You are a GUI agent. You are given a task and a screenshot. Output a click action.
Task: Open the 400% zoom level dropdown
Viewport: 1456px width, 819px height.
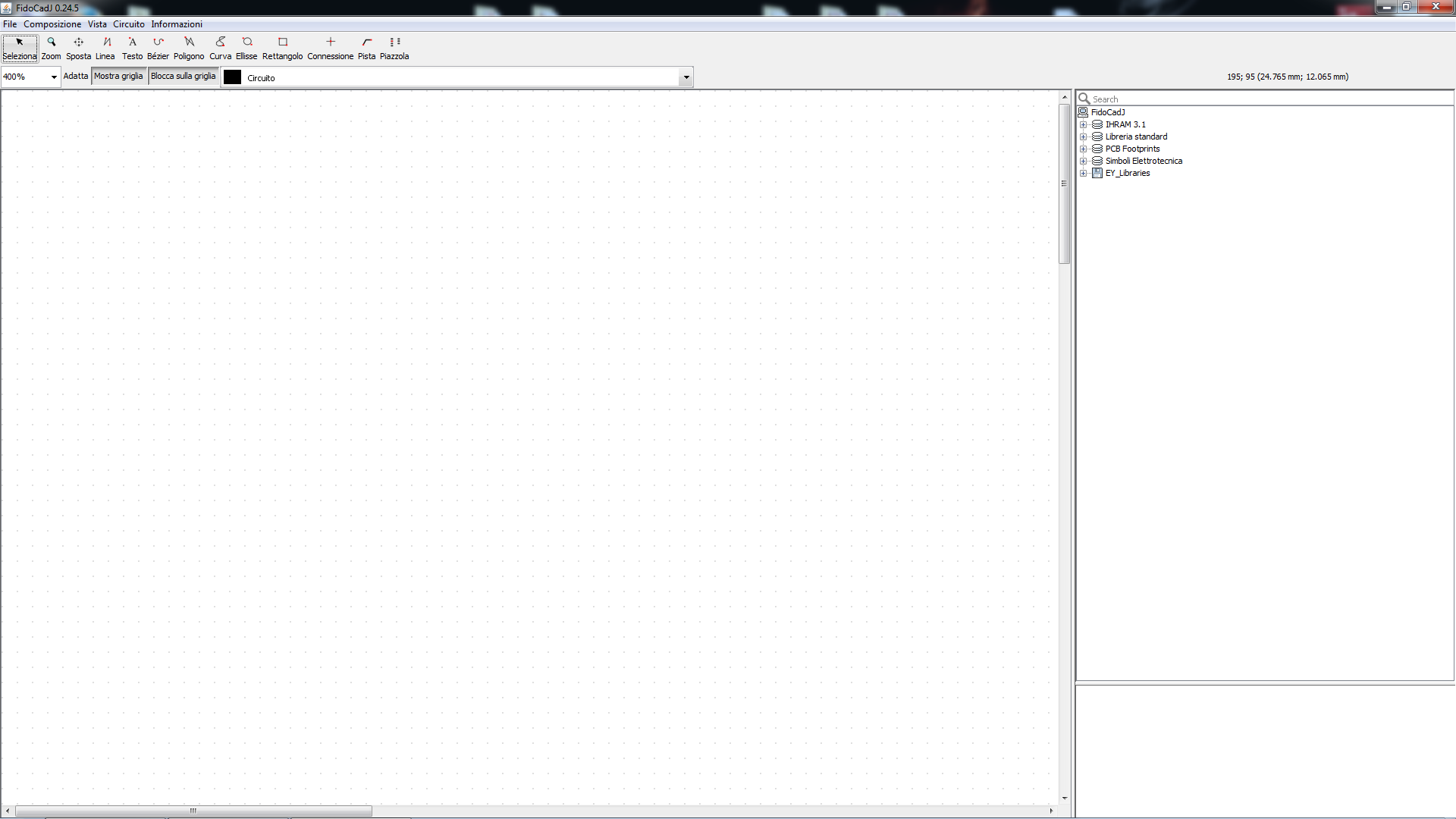(54, 77)
